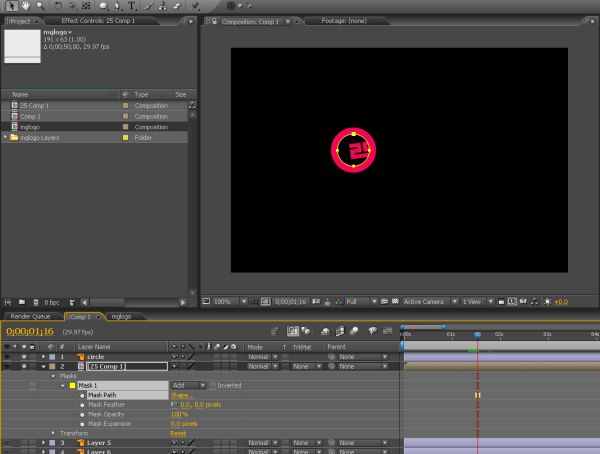Collapse the Masks group

pos(53,376)
